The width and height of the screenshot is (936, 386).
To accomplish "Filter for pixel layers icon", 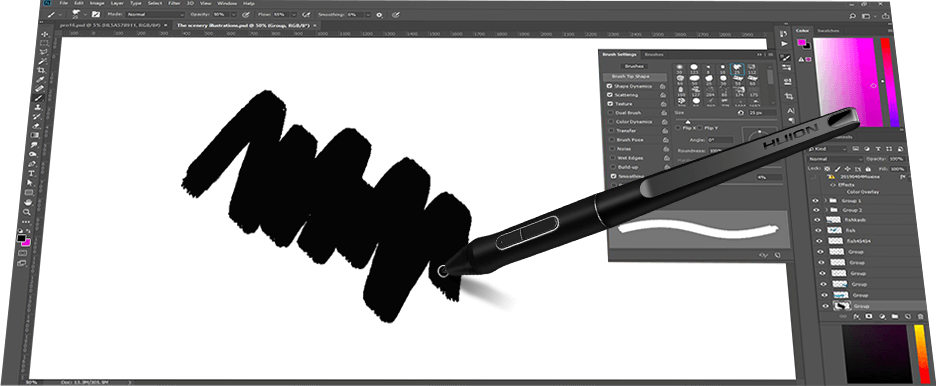I will pyautogui.click(x=855, y=149).
